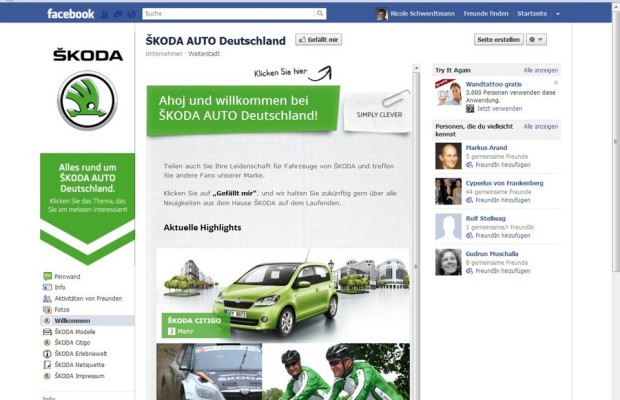620x400 pixels.
Task: Close the Wandtattoo gratis suggestion
Action: (x=556, y=83)
